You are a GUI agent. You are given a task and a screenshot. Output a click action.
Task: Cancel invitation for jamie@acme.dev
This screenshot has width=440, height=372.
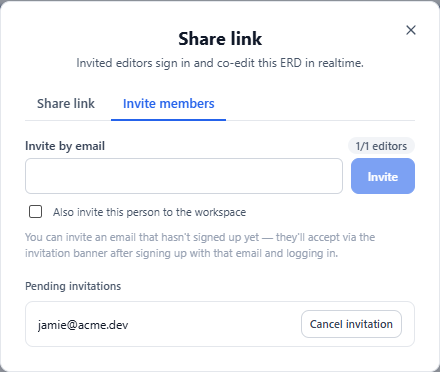(x=351, y=324)
